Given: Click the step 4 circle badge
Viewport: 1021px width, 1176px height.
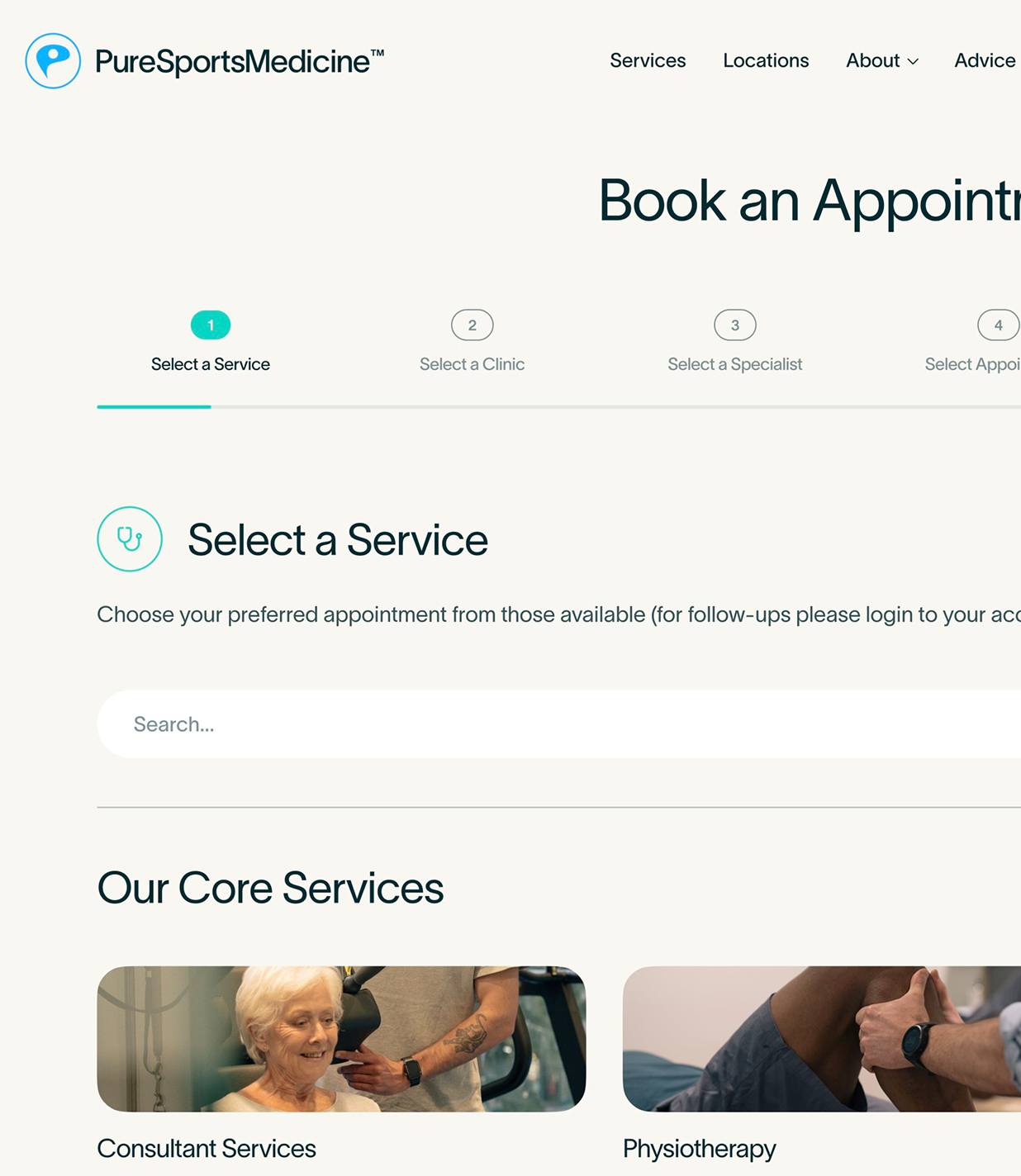Looking at the screenshot, I should click(x=999, y=325).
